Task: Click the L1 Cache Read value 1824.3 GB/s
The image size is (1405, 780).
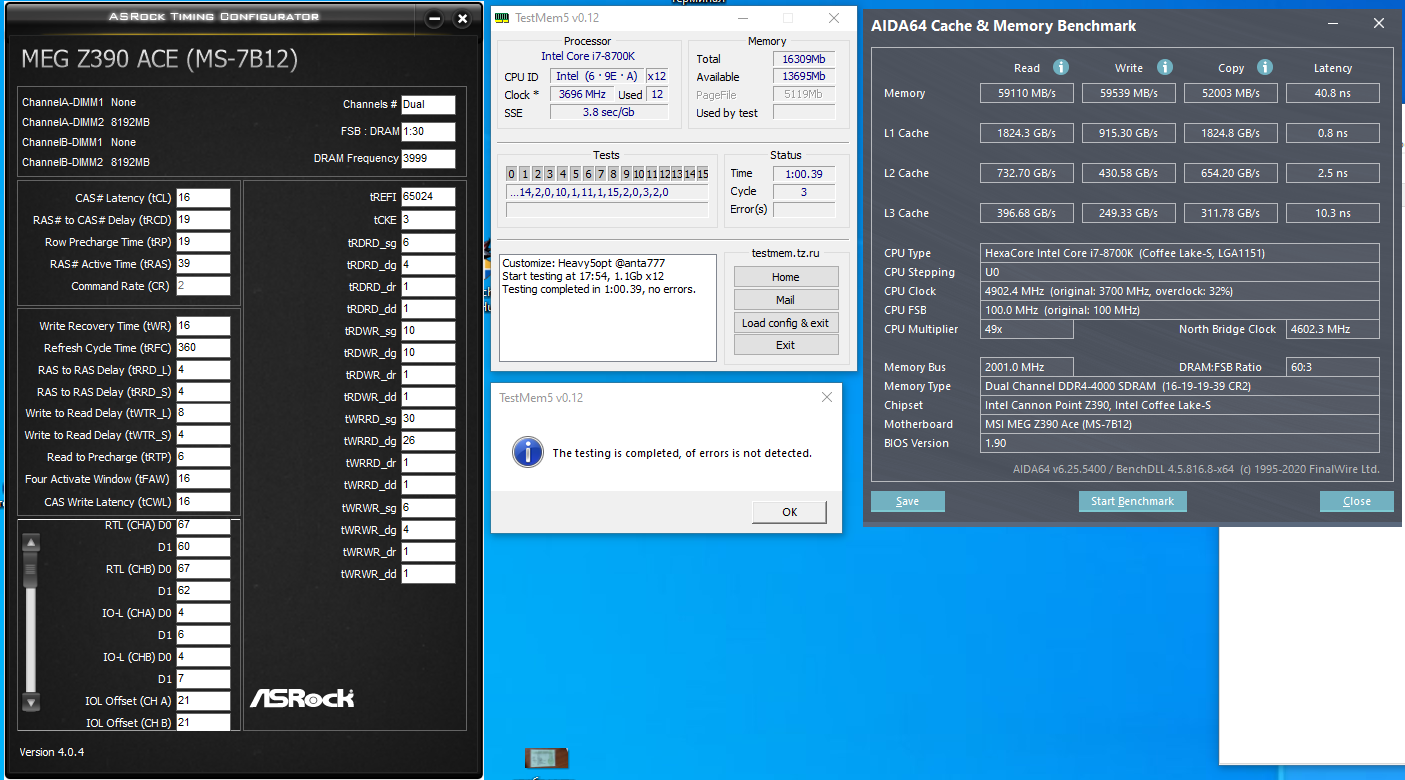Action: tap(1027, 133)
